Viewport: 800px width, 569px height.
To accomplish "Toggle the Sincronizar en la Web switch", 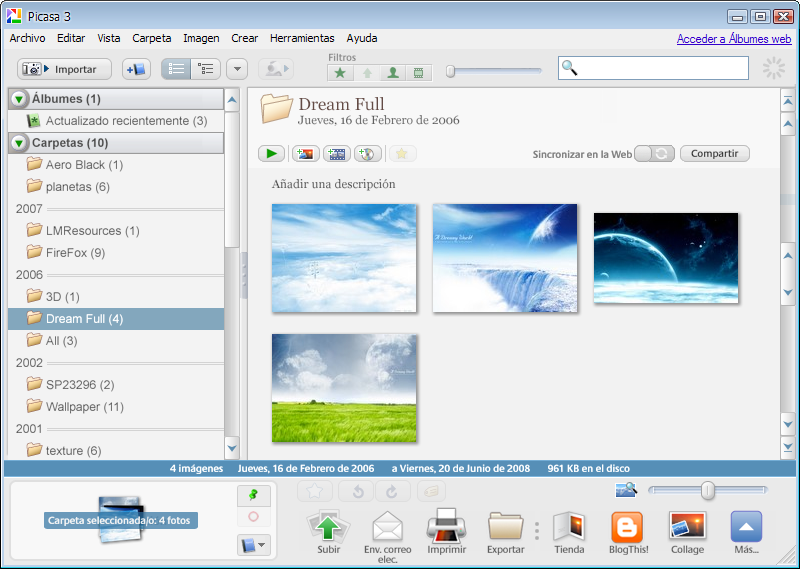I will click(x=655, y=153).
